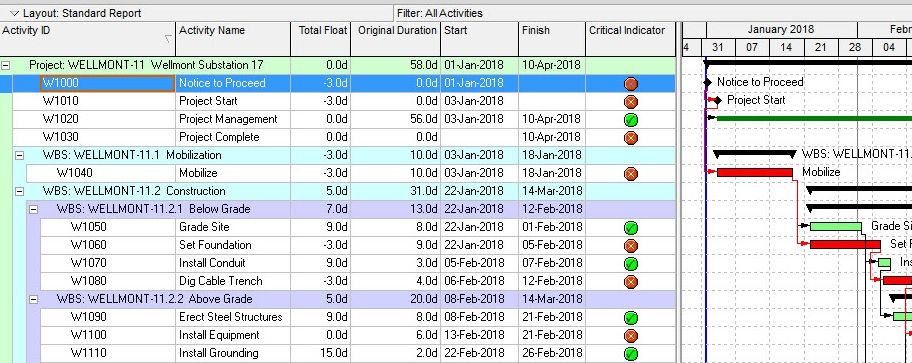Collapse WBS WELLMONT-11.2.2 Above Grade group
This screenshot has height=363, width=912.
[x=33, y=300]
